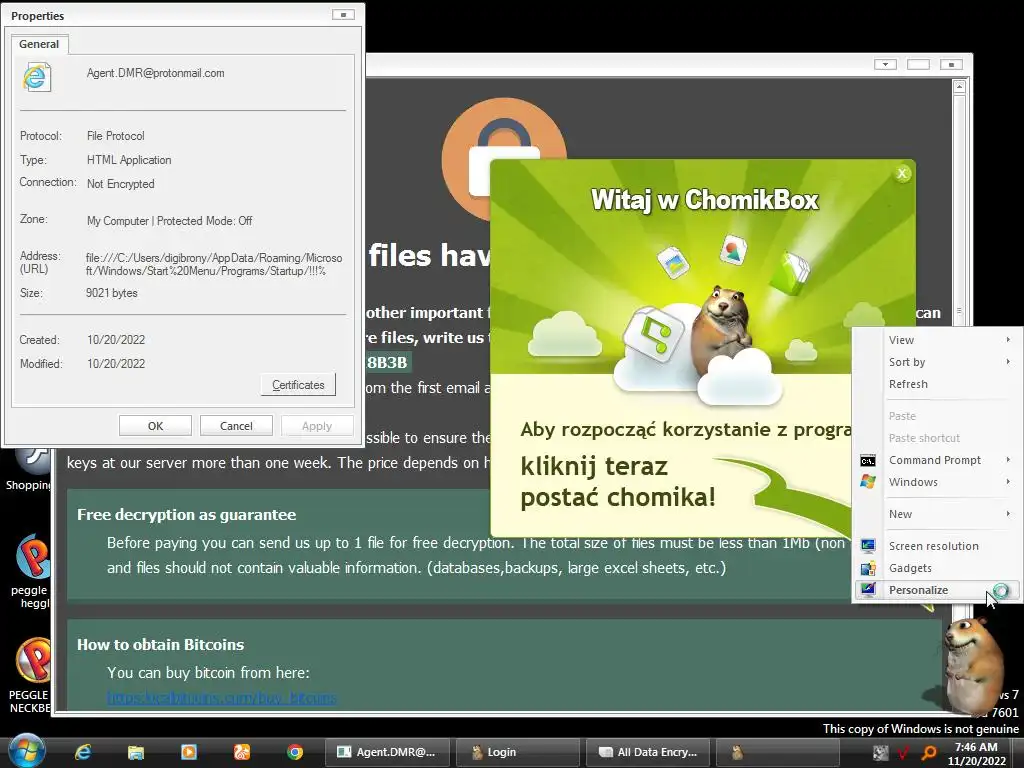Screen dimensions: 1024x768
Task: Expand the Sort by submenu
Action: point(938,362)
